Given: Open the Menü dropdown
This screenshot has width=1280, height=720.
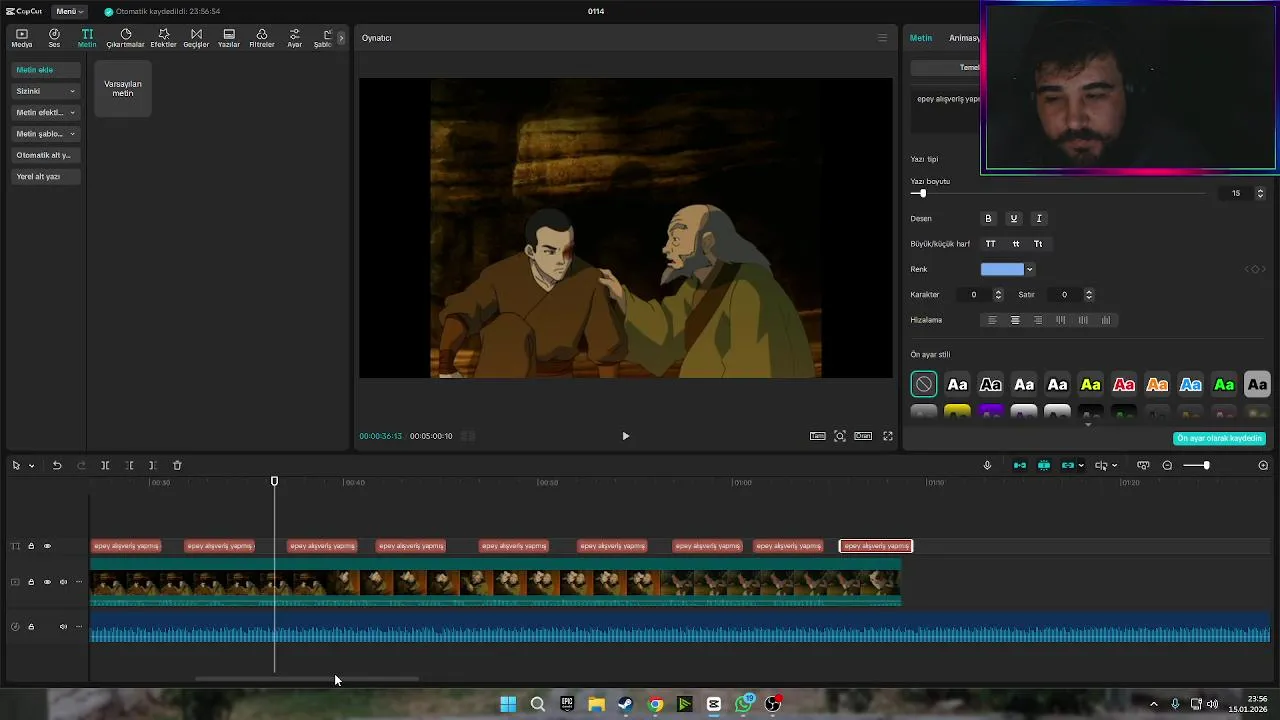Looking at the screenshot, I should point(69,11).
